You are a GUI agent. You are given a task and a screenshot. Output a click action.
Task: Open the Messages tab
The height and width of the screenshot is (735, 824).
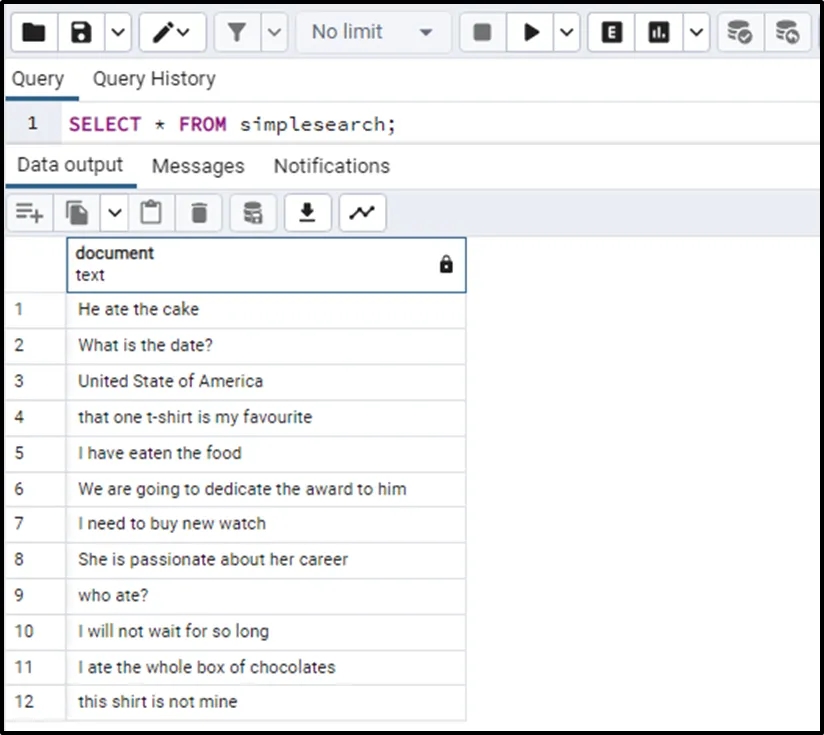(x=198, y=166)
